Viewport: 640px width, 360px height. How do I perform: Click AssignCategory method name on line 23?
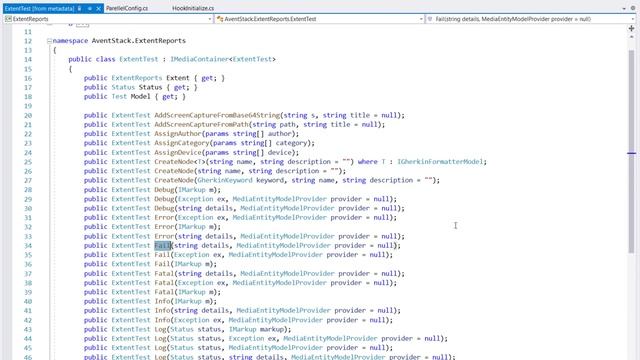point(182,143)
